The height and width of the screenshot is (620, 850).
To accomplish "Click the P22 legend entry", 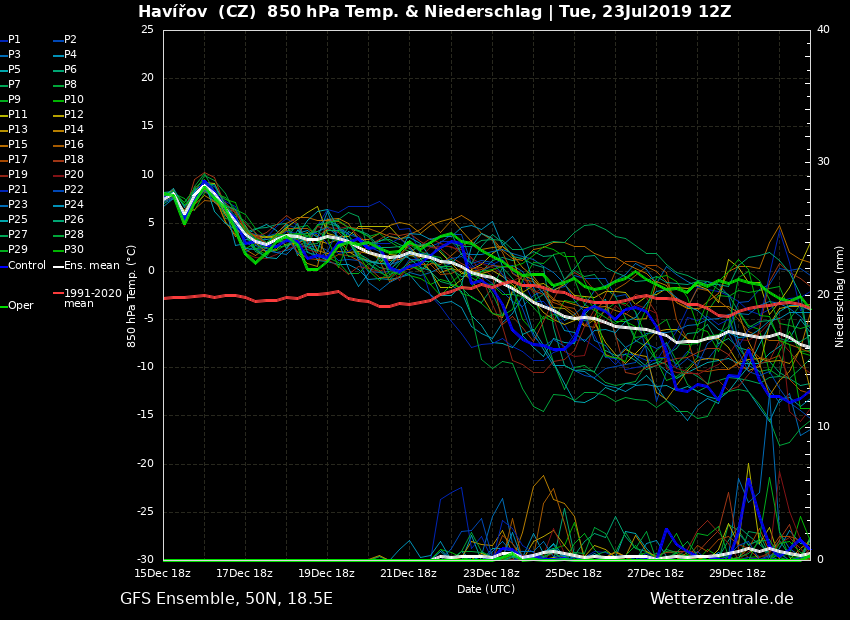I will coord(73,190).
